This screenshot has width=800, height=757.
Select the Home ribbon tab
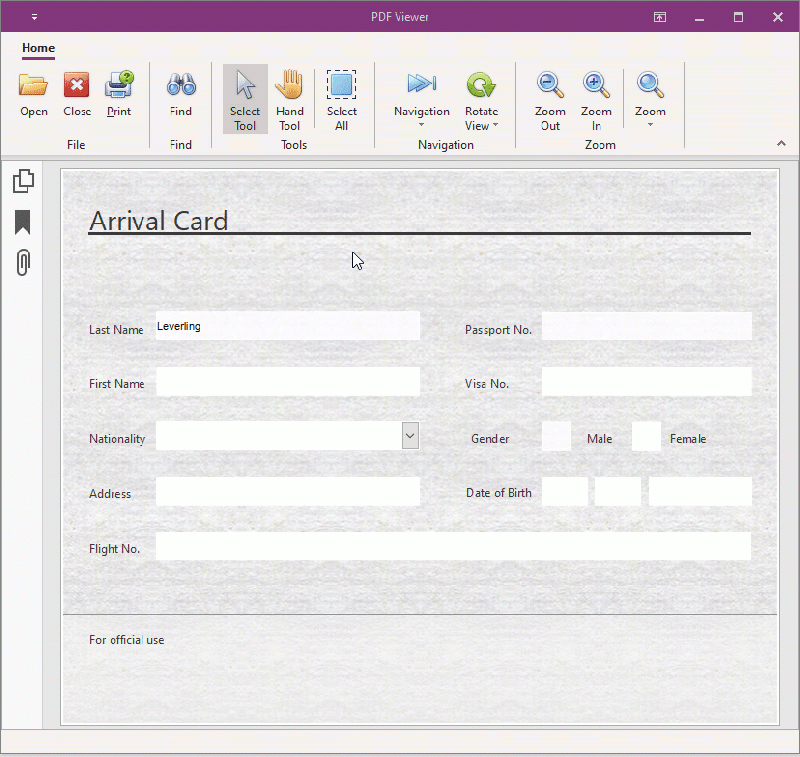(38, 48)
